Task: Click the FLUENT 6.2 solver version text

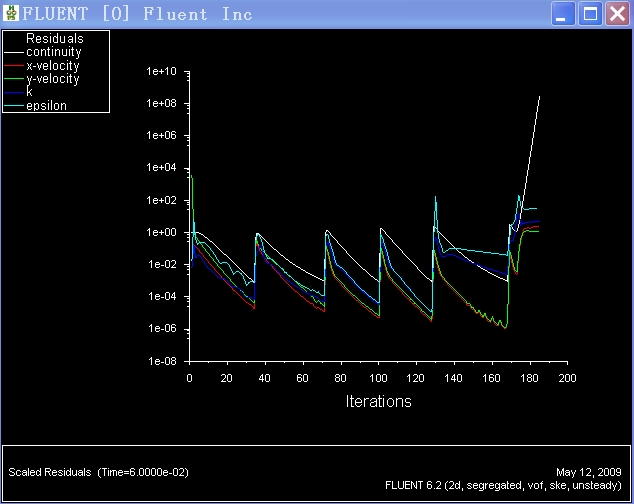Action: coord(505,485)
